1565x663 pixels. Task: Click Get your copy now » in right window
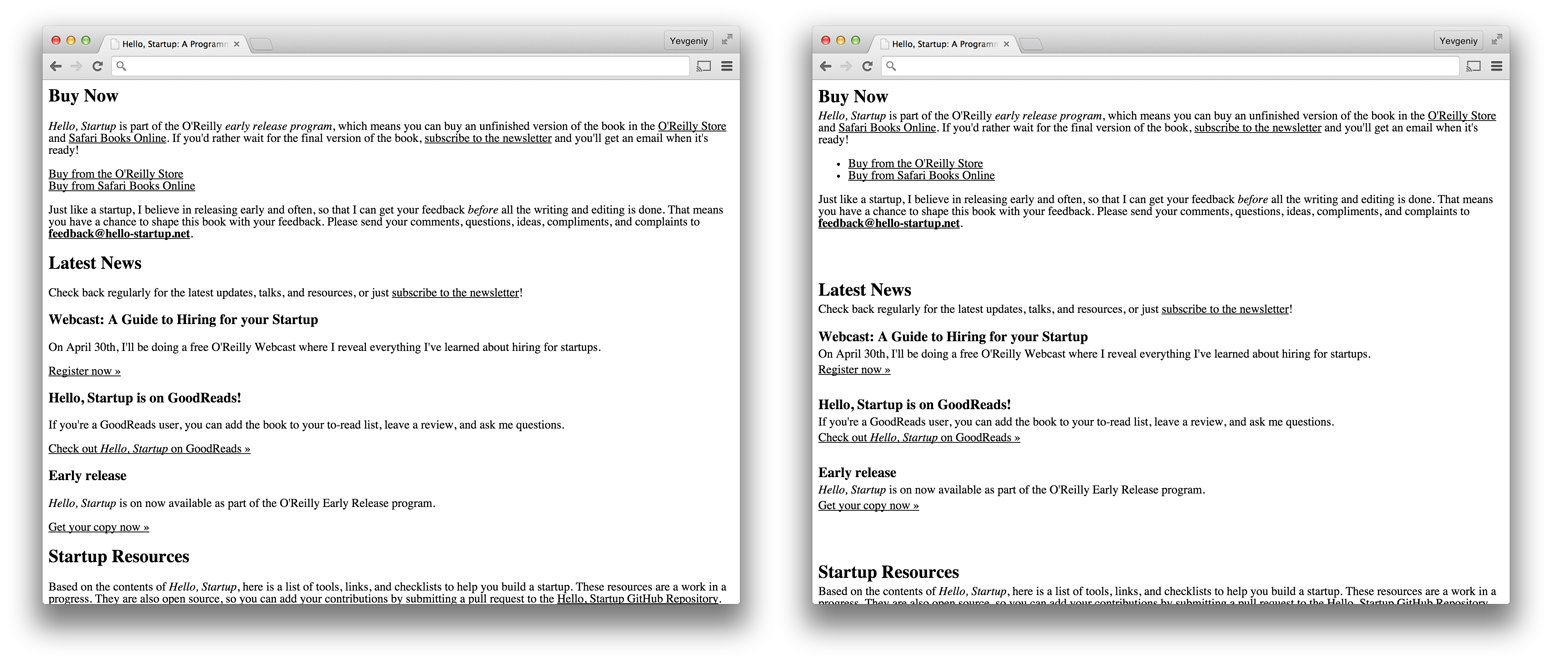869,506
